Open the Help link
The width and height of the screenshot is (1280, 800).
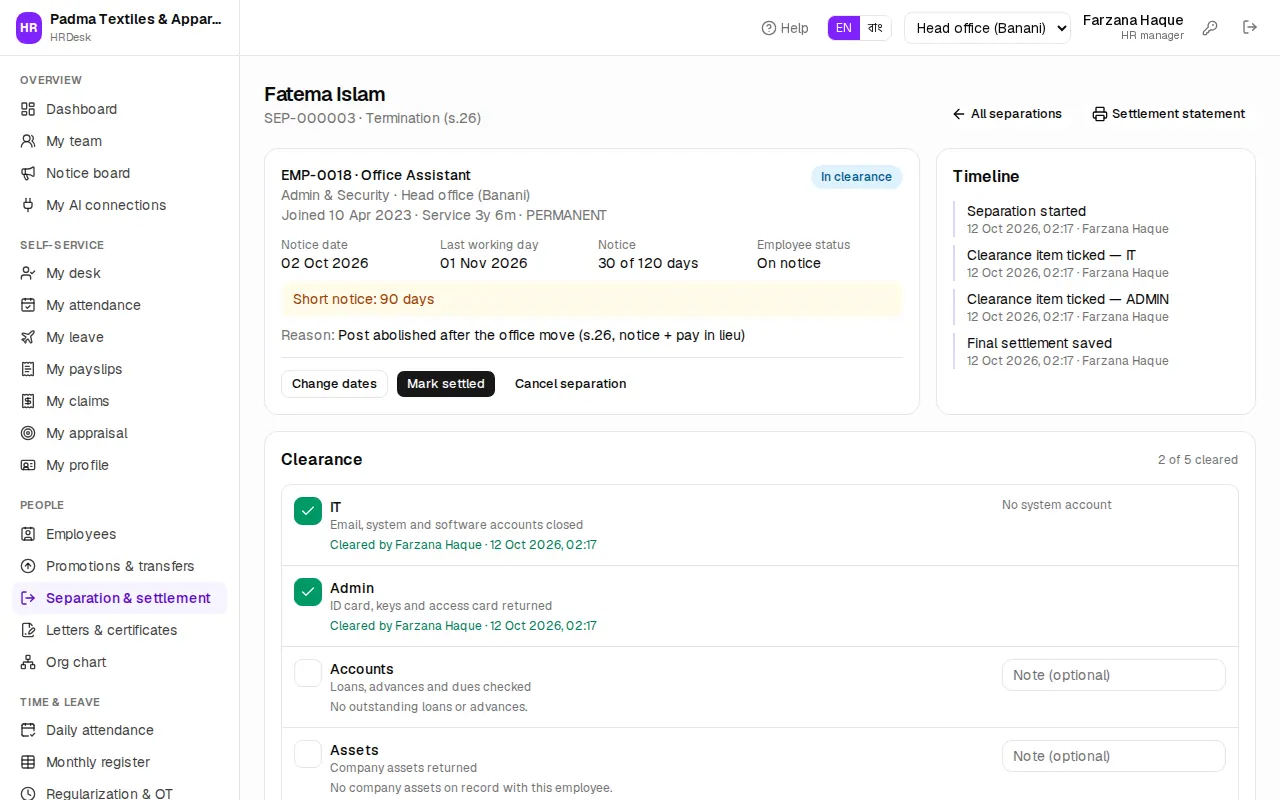[x=785, y=28]
